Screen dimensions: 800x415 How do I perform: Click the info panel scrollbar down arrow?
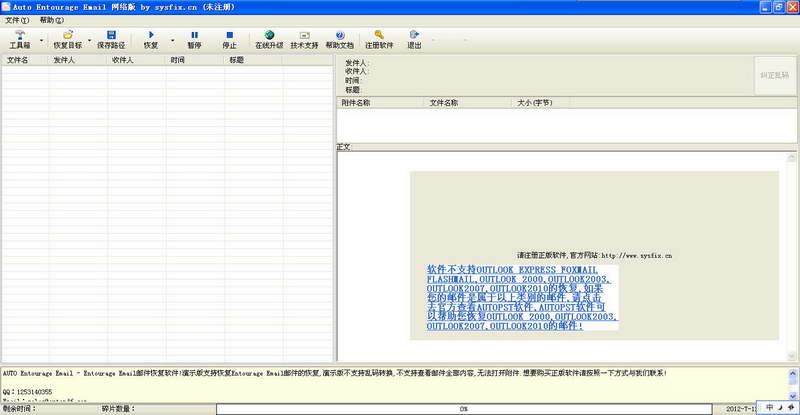point(792,396)
